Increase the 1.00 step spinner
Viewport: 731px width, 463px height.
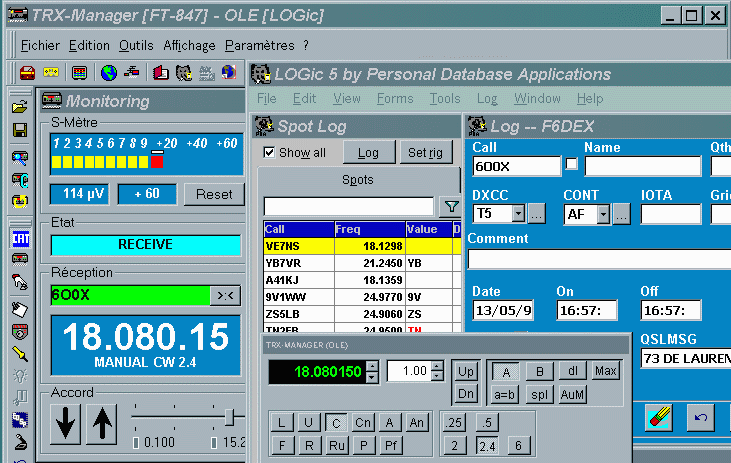[x=437, y=366]
